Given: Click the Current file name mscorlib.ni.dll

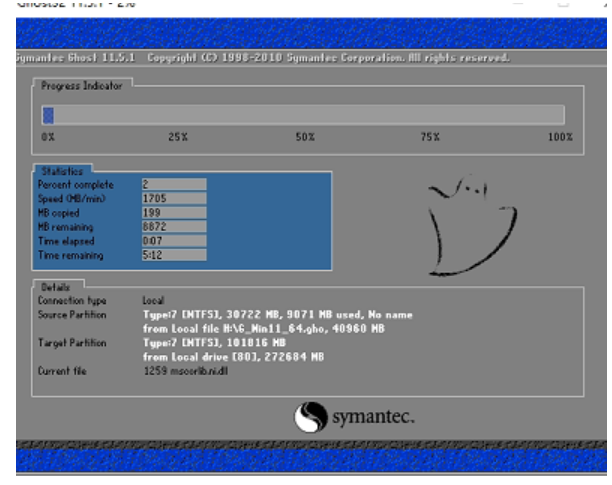Looking at the screenshot, I should tap(187, 370).
